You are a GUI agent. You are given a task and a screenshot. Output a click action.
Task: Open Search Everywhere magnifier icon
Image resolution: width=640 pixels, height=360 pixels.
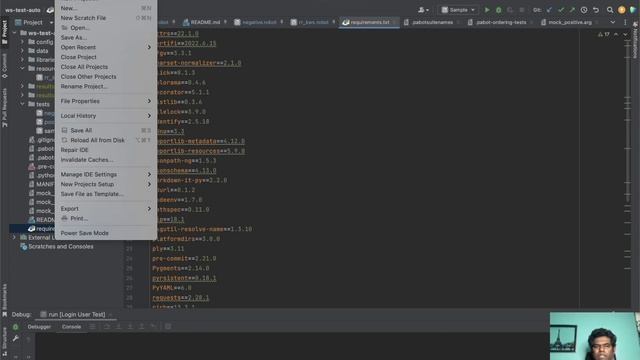610,10
